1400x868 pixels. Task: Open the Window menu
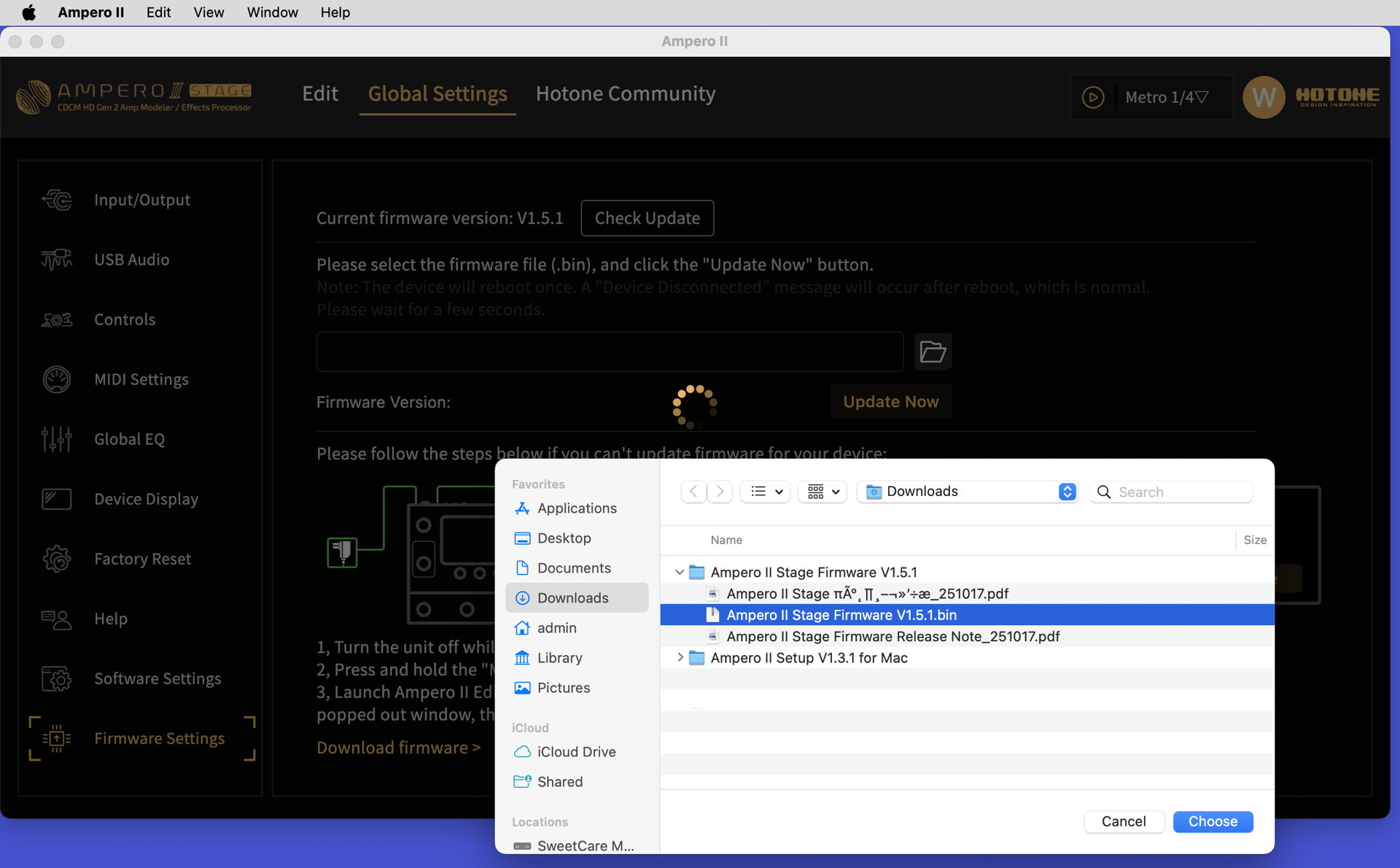272,12
